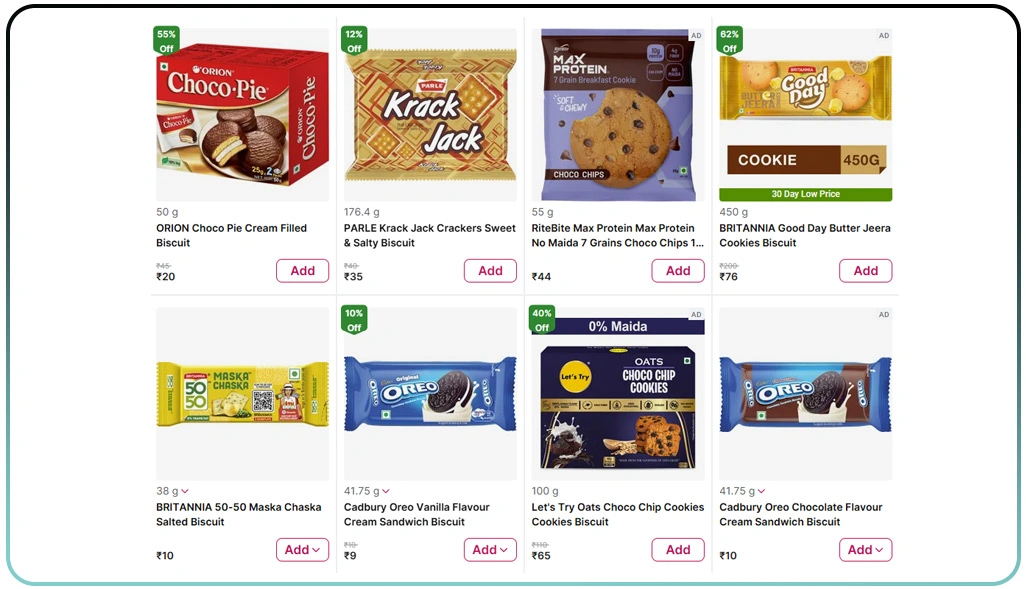
Task: Open Add dropdown for Oreo Chocolate biscuit
Action: (x=865, y=550)
